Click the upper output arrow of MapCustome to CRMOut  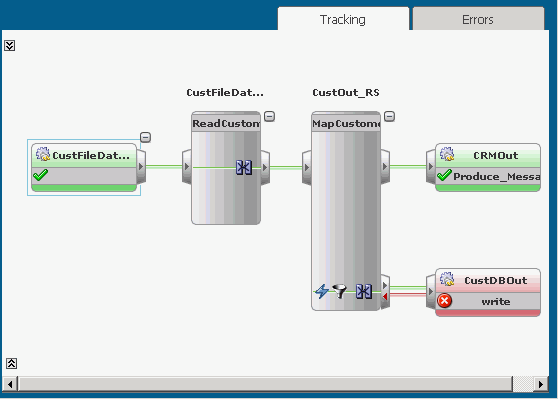pos(385,167)
